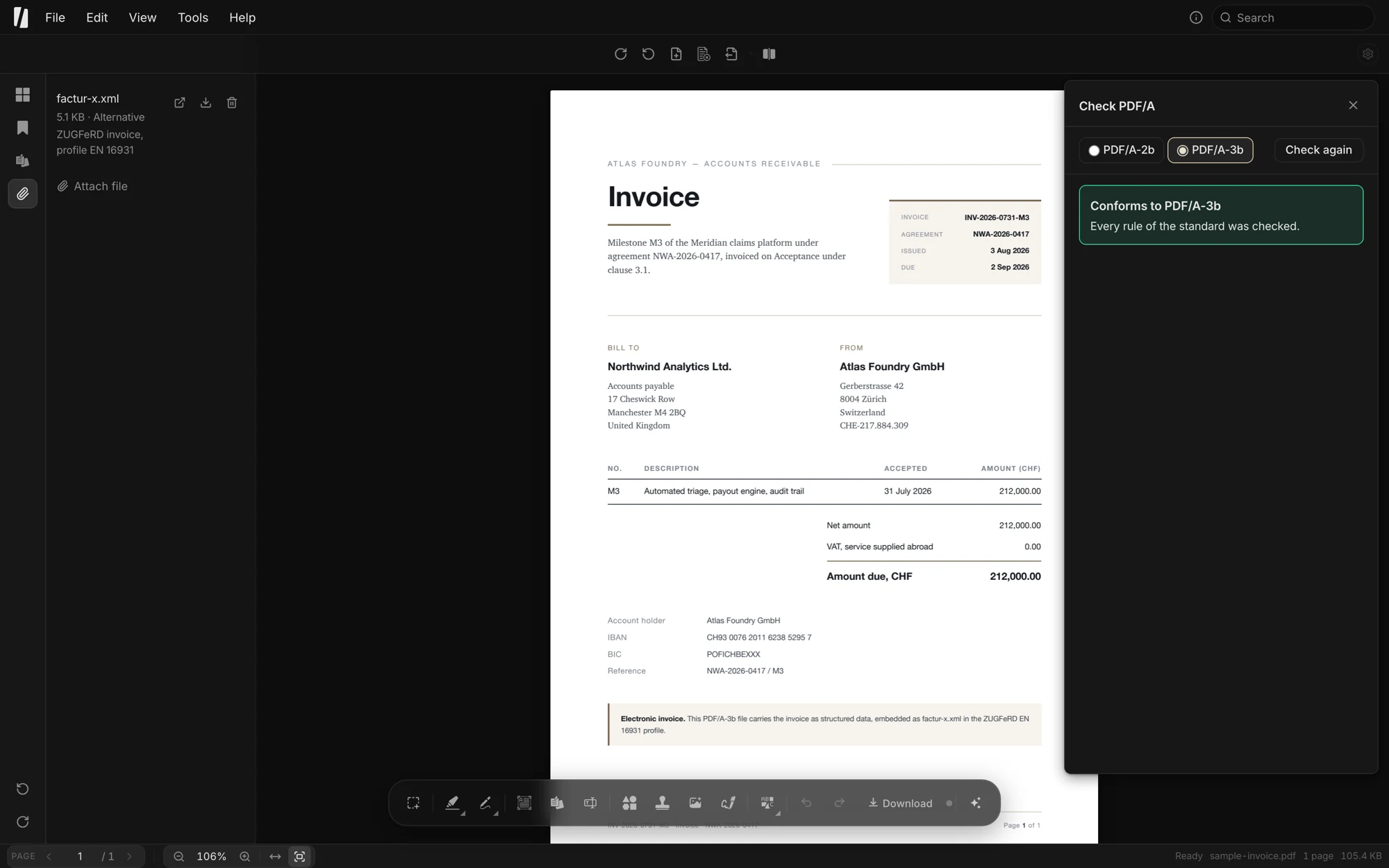Select the text area tool
Screen dimensions: 1389x868
pyautogui.click(x=524, y=803)
